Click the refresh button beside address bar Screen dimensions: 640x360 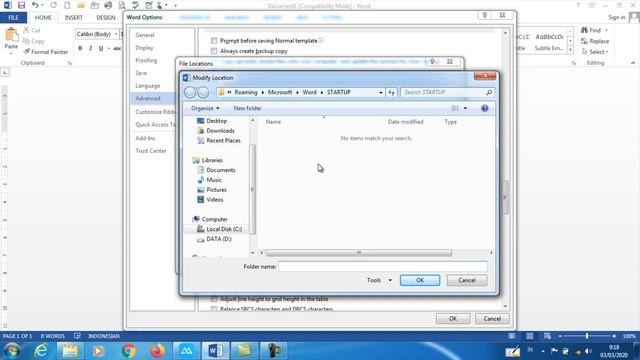coord(391,93)
